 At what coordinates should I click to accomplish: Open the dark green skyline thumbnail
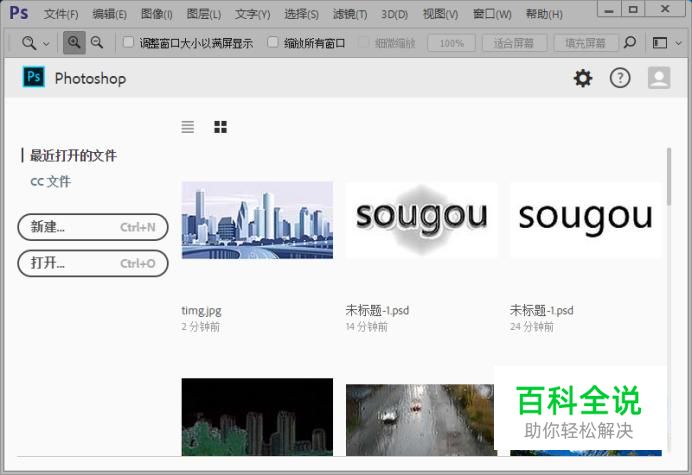(257, 417)
